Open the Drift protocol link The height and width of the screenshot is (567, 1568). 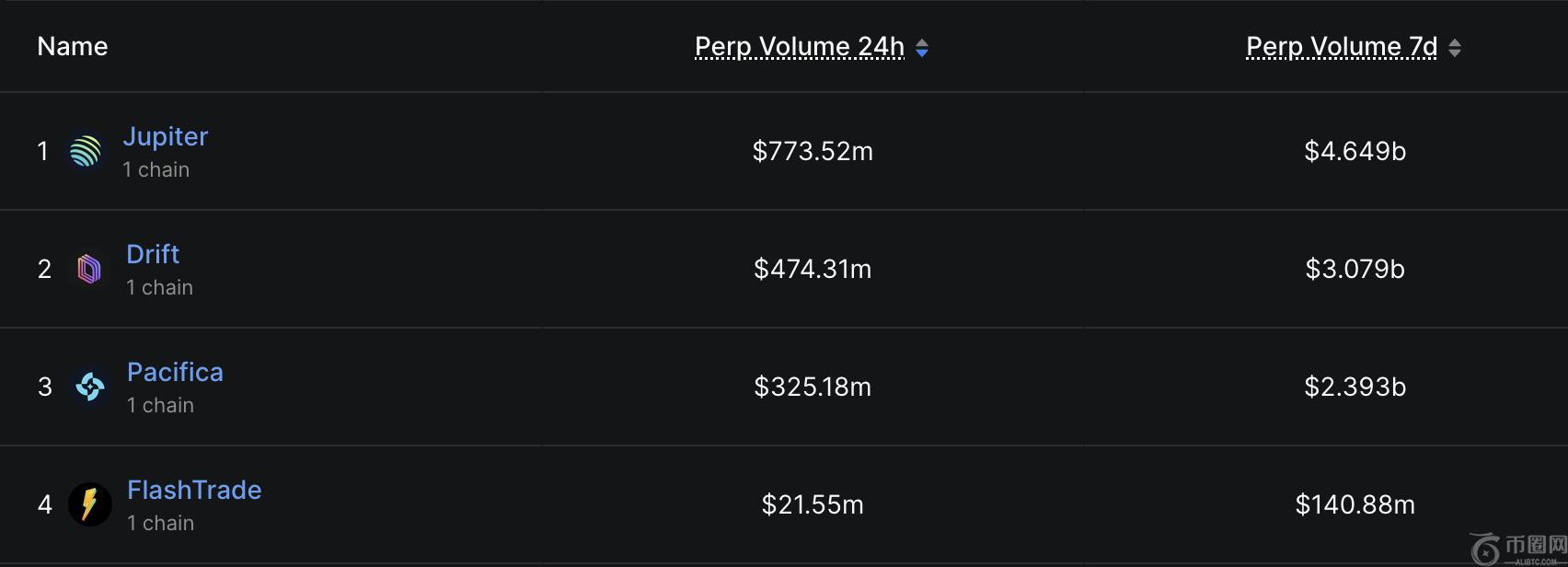[x=153, y=254]
